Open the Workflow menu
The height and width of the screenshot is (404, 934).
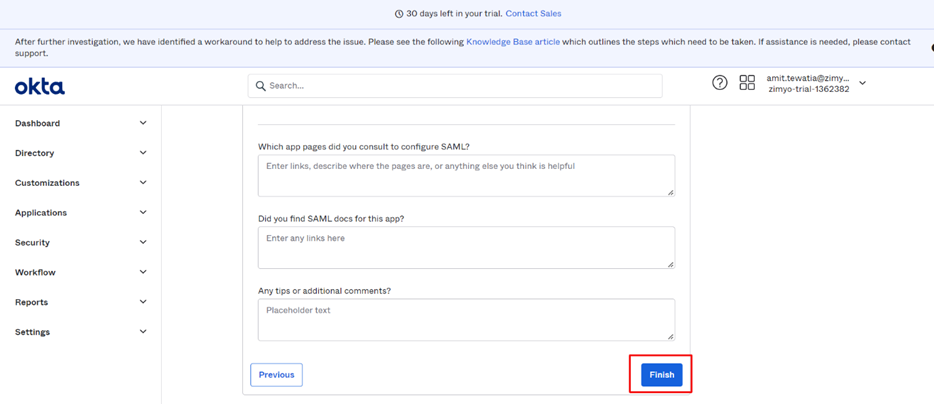click(35, 272)
